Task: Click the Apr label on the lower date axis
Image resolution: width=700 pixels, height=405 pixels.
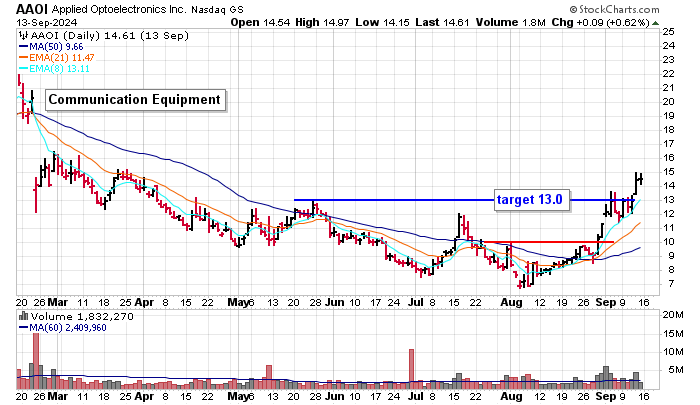Action: tap(144, 396)
